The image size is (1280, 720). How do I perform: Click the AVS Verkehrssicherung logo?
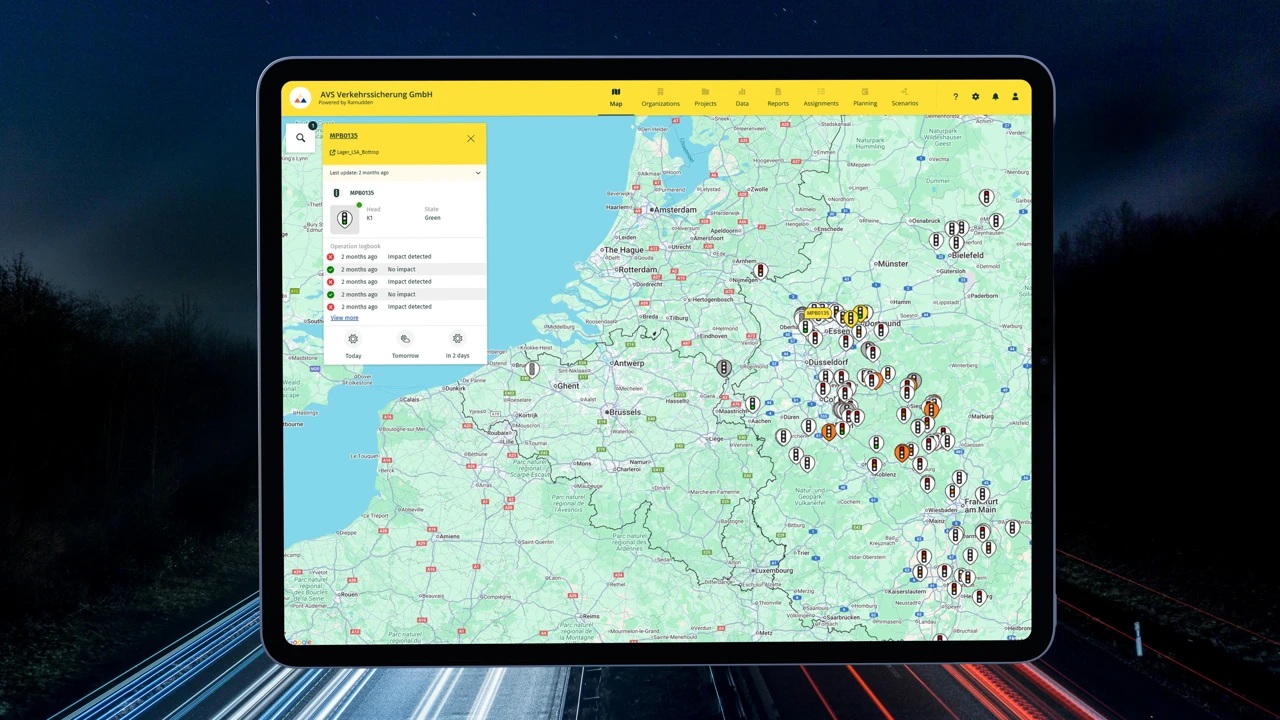(300, 98)
